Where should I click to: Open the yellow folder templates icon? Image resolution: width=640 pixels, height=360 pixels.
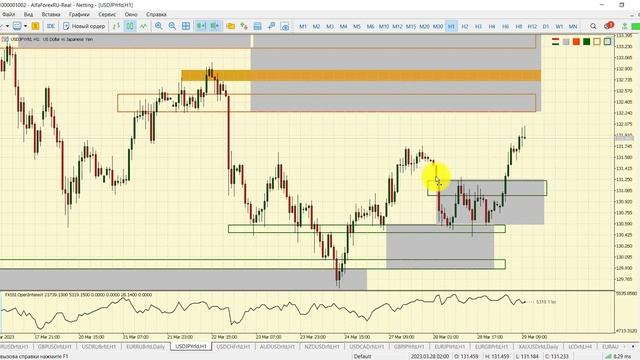point(231,26)
